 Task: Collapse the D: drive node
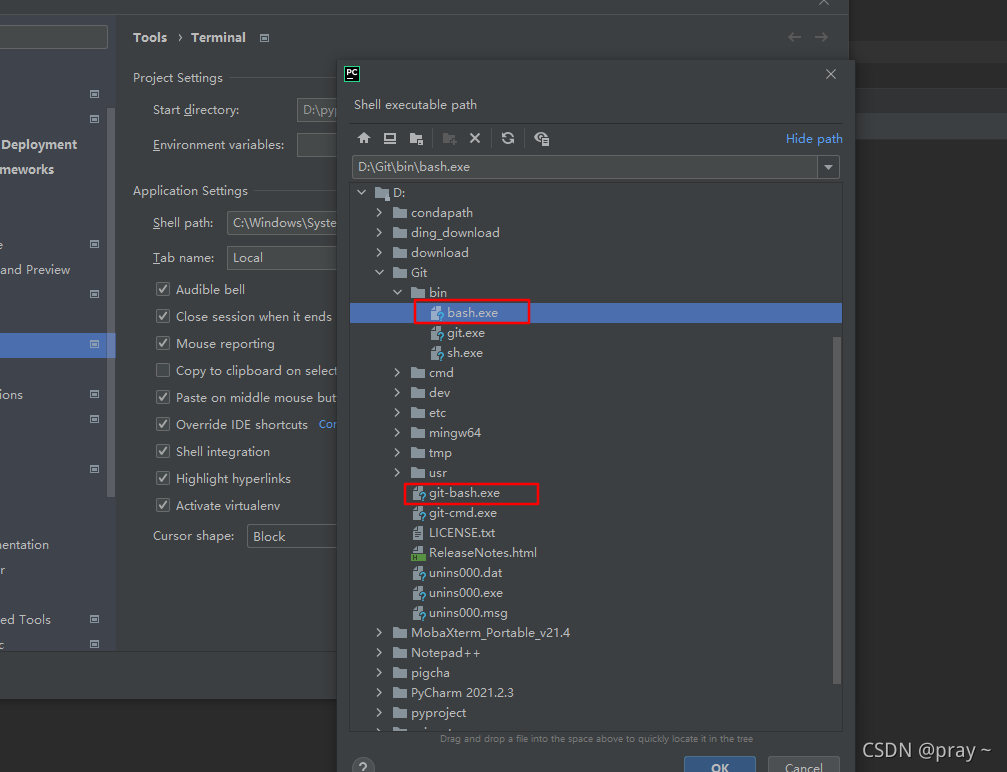[x=362, y=192]
